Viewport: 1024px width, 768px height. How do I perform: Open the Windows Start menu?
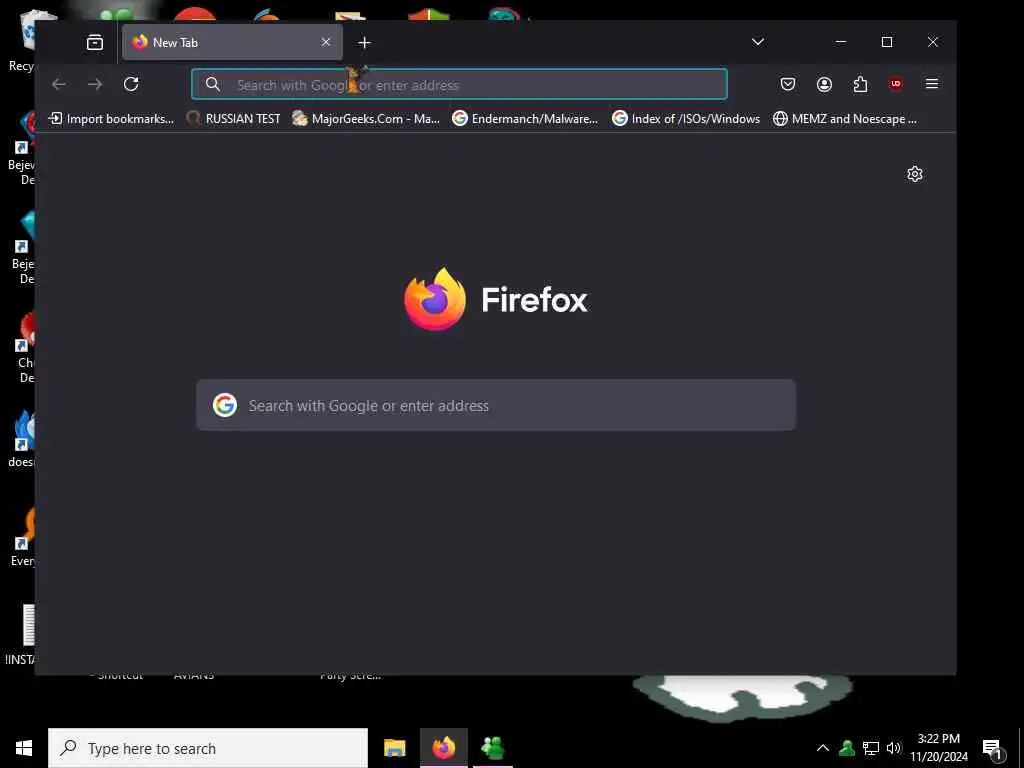(24, 748)
